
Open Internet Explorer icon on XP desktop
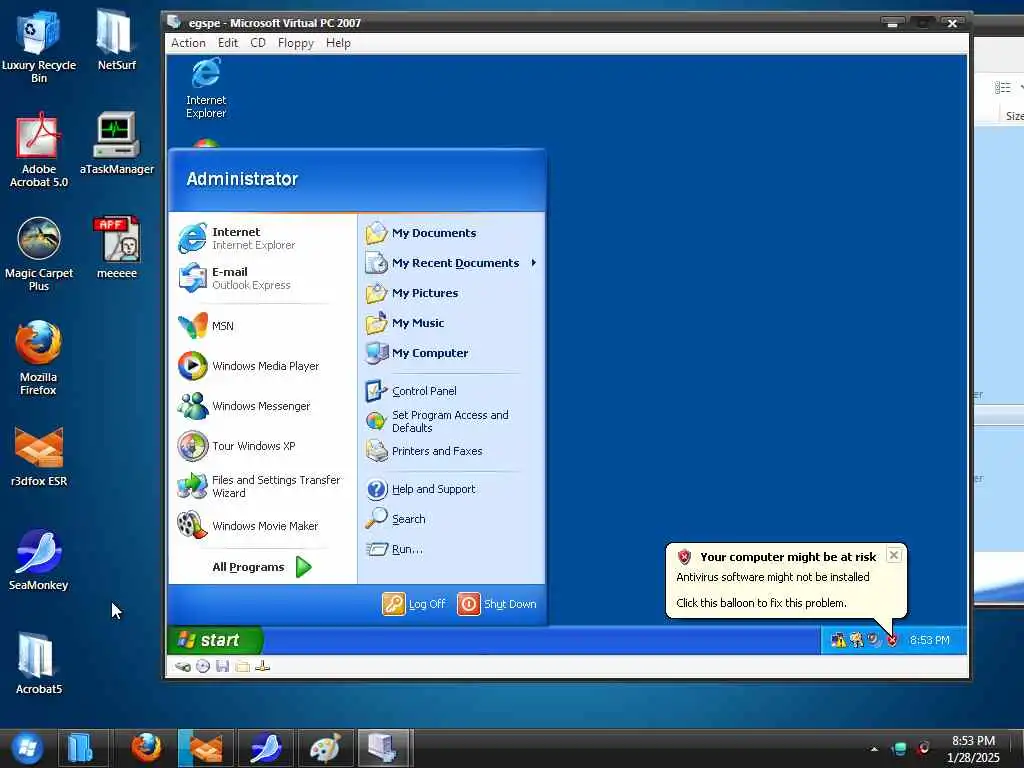pos(206,88)
